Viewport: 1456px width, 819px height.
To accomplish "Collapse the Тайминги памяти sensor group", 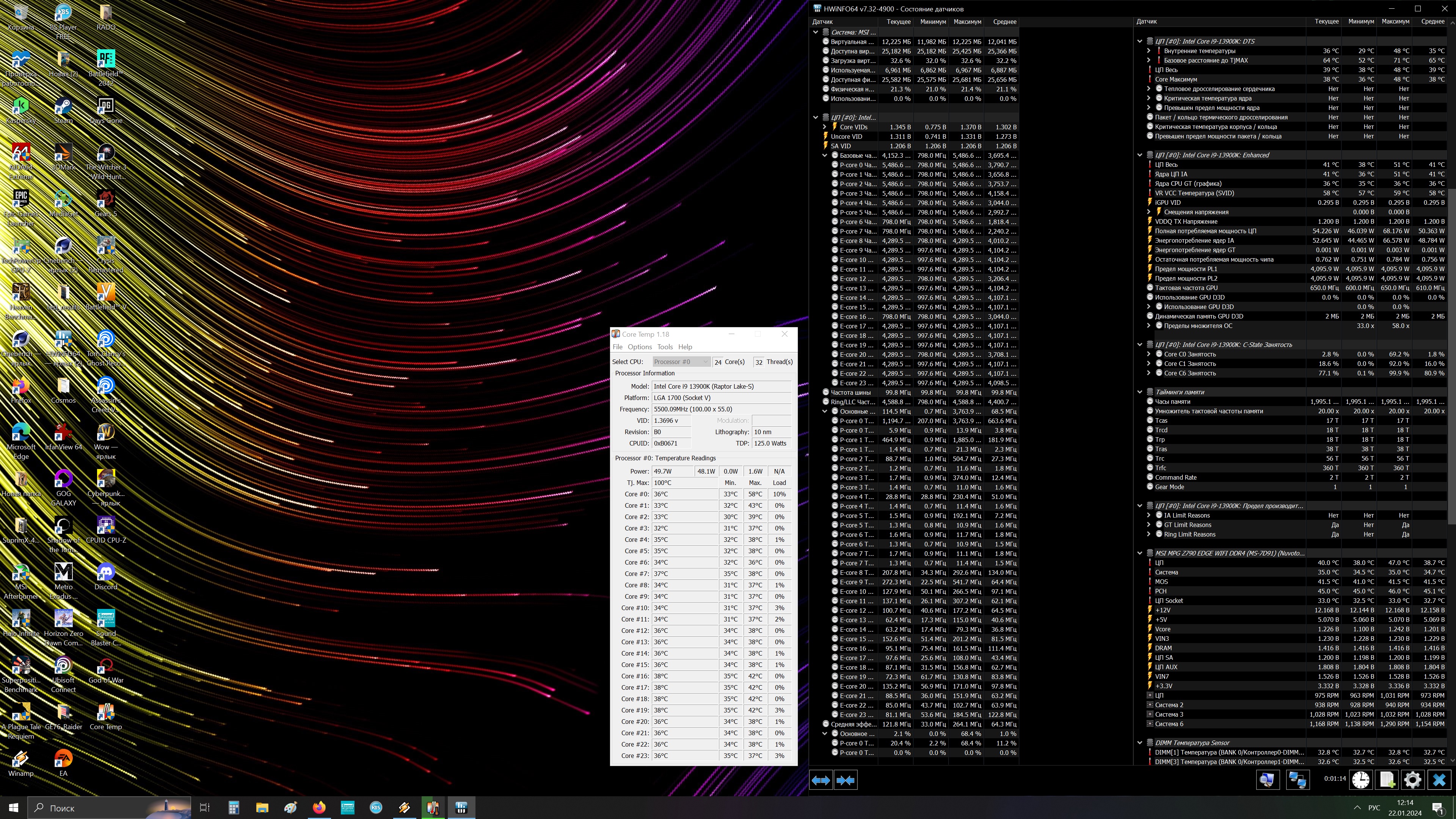I will [x=1140, y=392].
